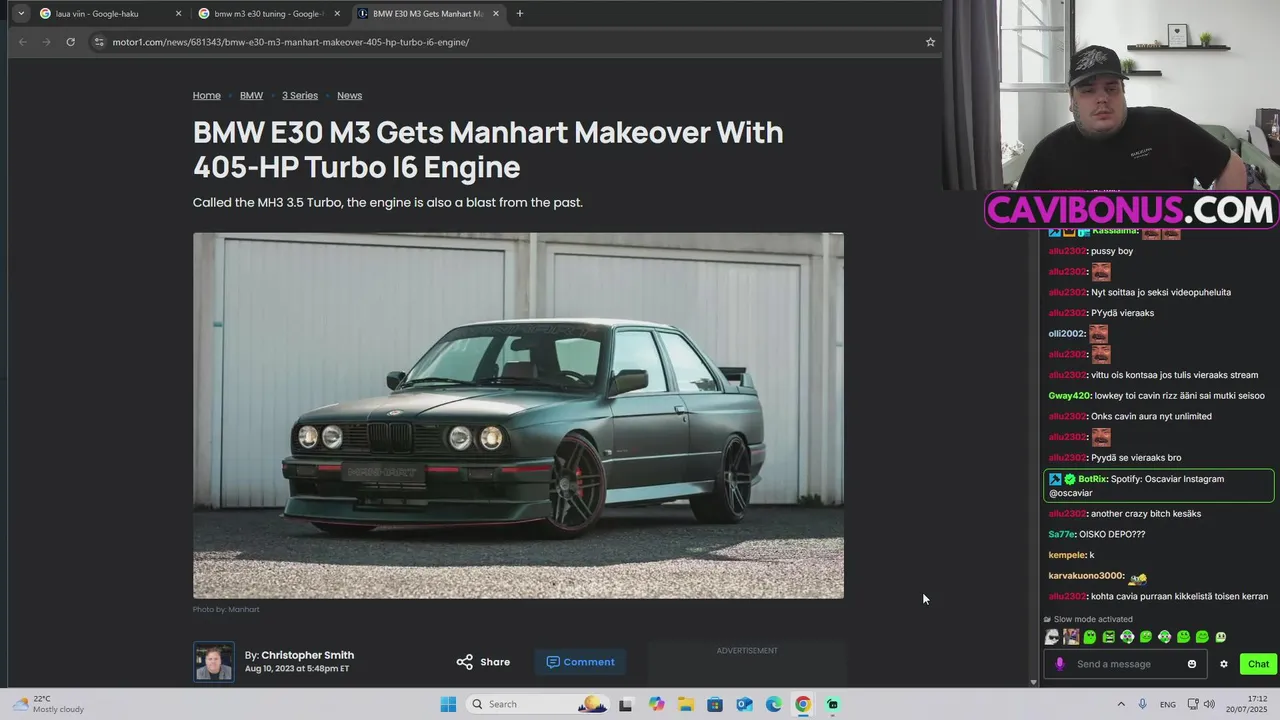Viewport: 1280px width, 720px height.
Task: Insert the sunglasses emote in chat
Action: 1052,637
